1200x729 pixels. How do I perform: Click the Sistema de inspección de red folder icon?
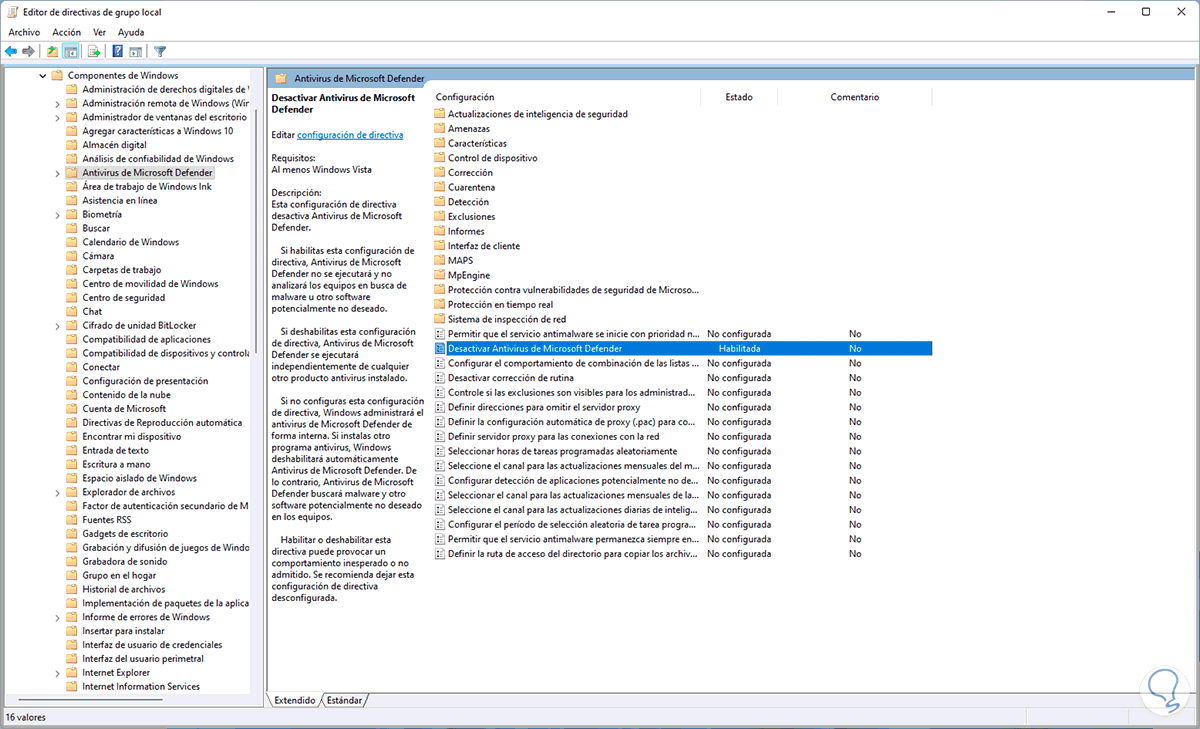[x=440, y=319]
